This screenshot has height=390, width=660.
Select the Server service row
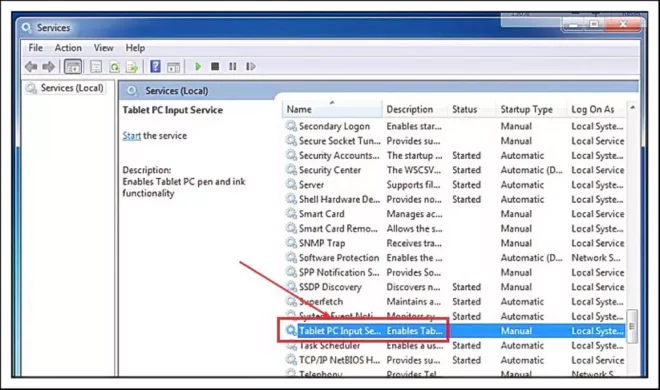tap(455, 185)
